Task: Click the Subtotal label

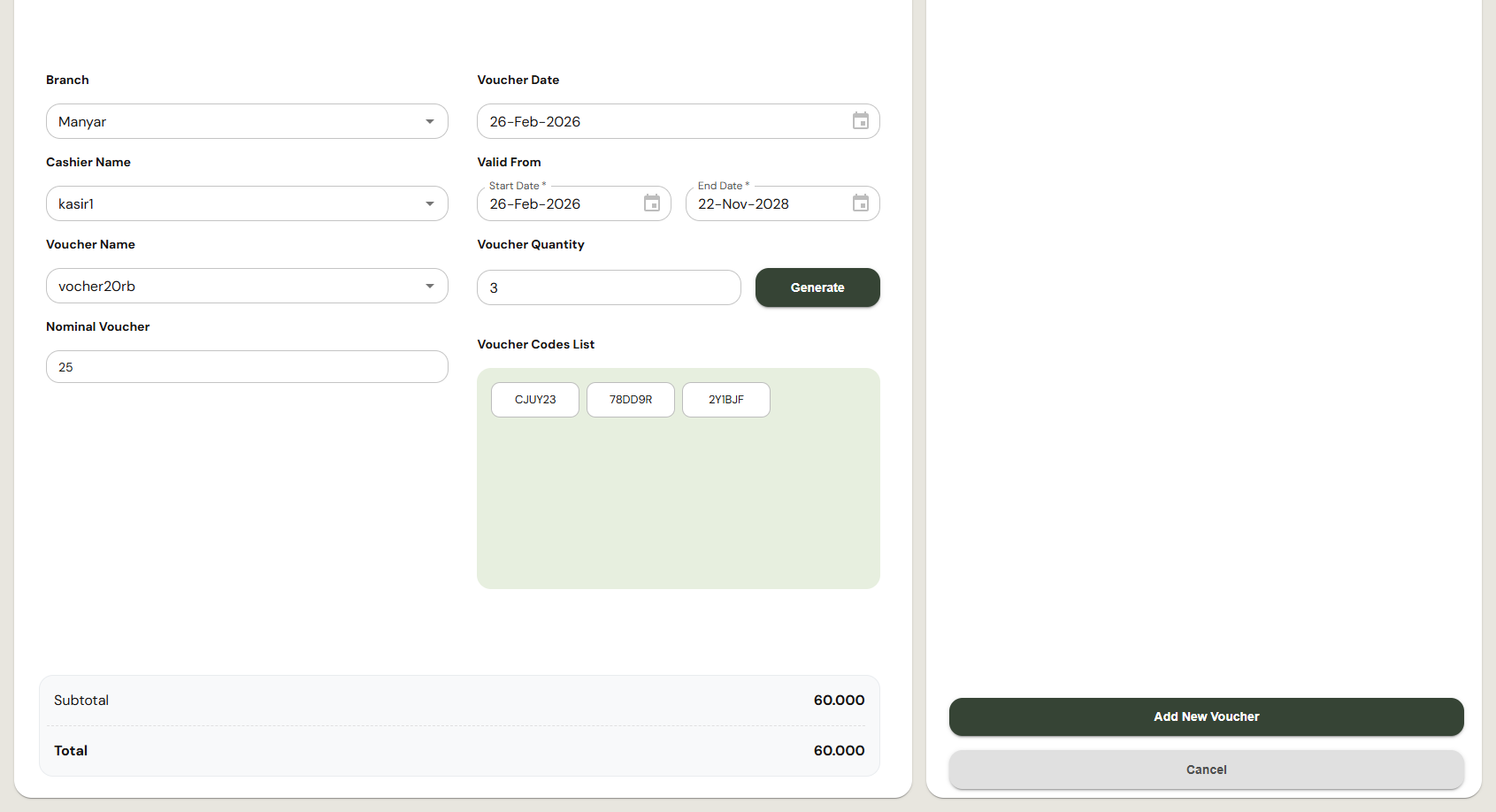Action: tap(81, 701)
